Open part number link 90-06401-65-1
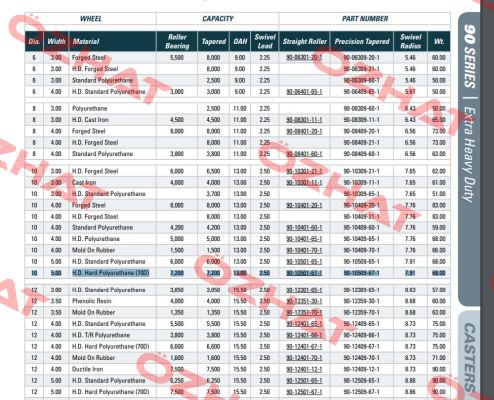494x400 pixels. point(304,92)
